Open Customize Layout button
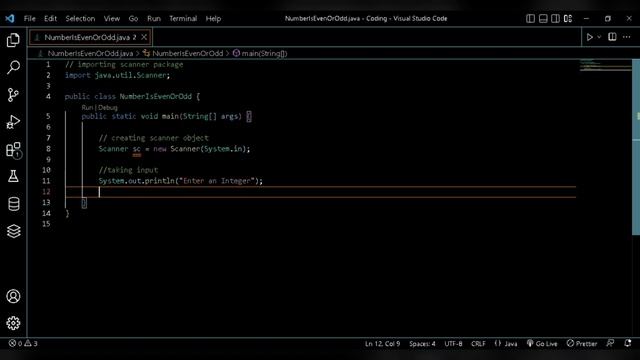This screenshot has height=360, width=640. pyautogui.click(x=568, y=18)
